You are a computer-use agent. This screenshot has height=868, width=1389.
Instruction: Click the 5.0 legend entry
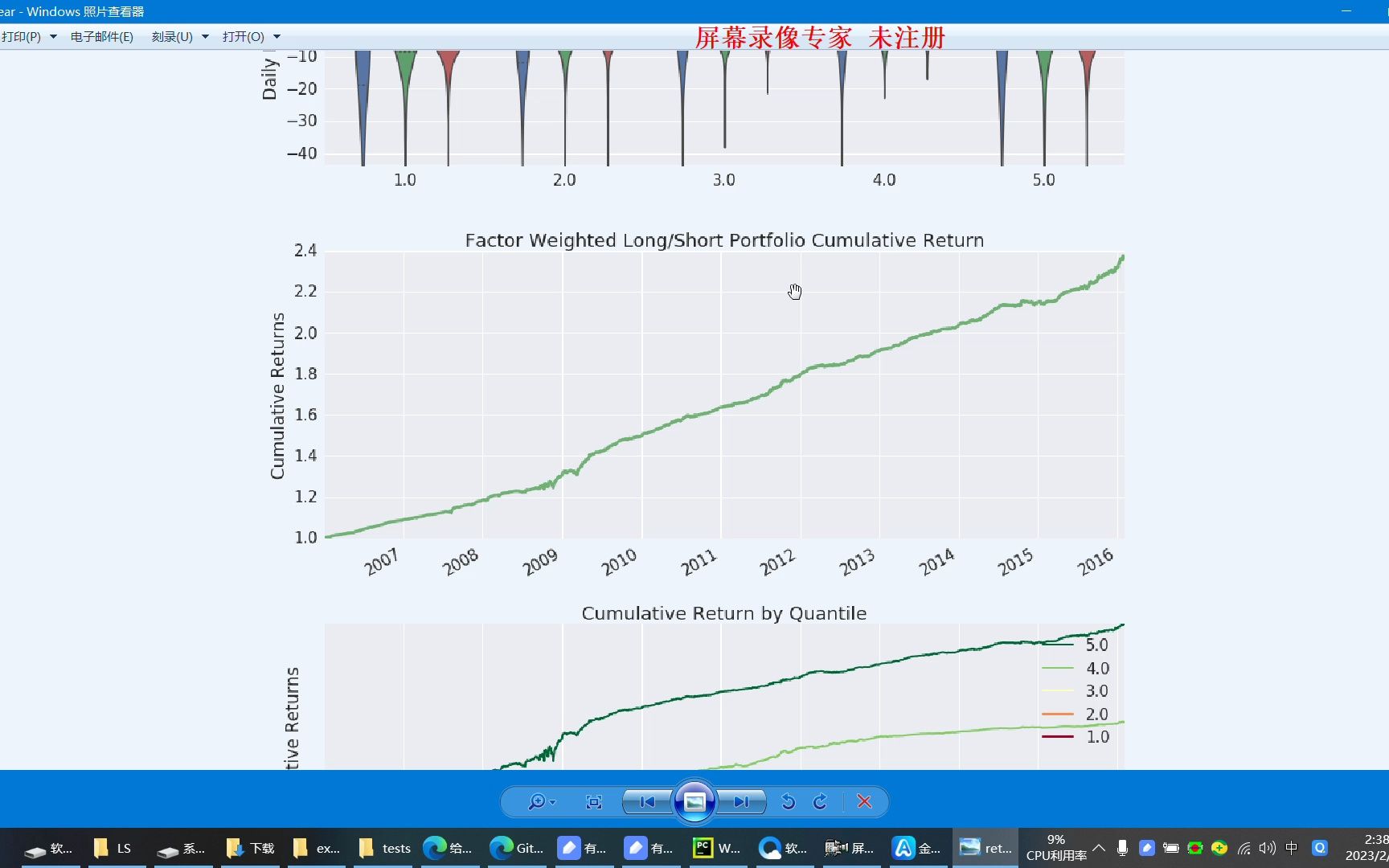click(x=1076, y=645)
